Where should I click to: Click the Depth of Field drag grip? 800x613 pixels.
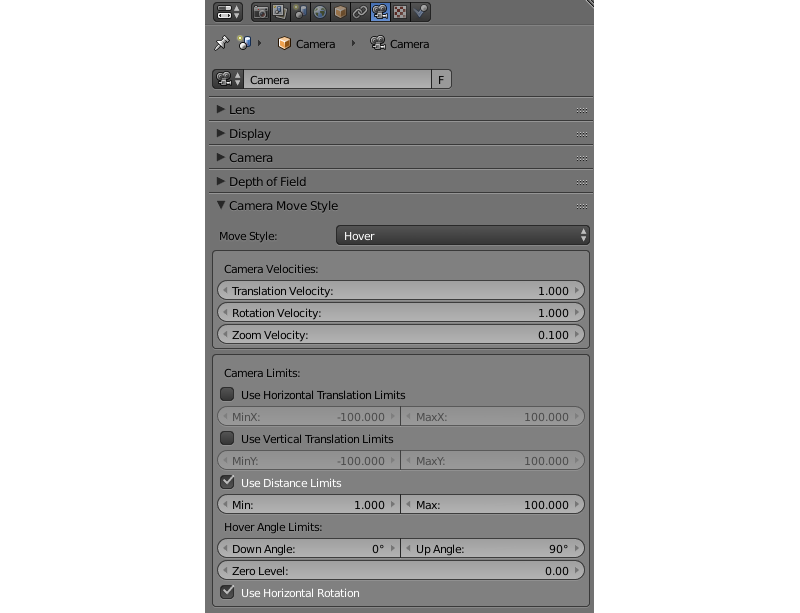[582, 182]
